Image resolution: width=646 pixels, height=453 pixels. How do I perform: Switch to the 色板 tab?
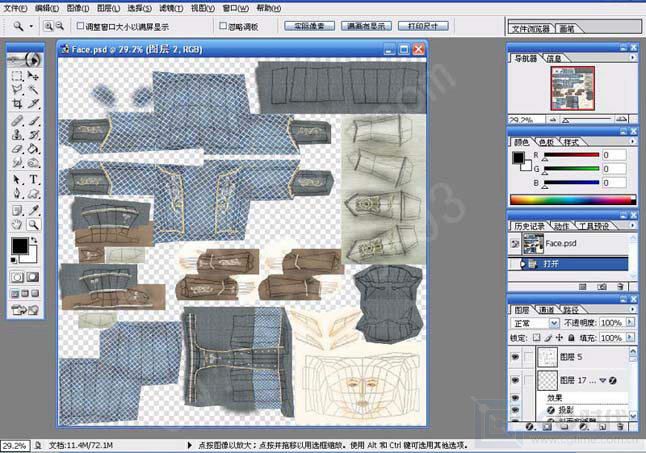pyautogui.click(x=546, y=142)
